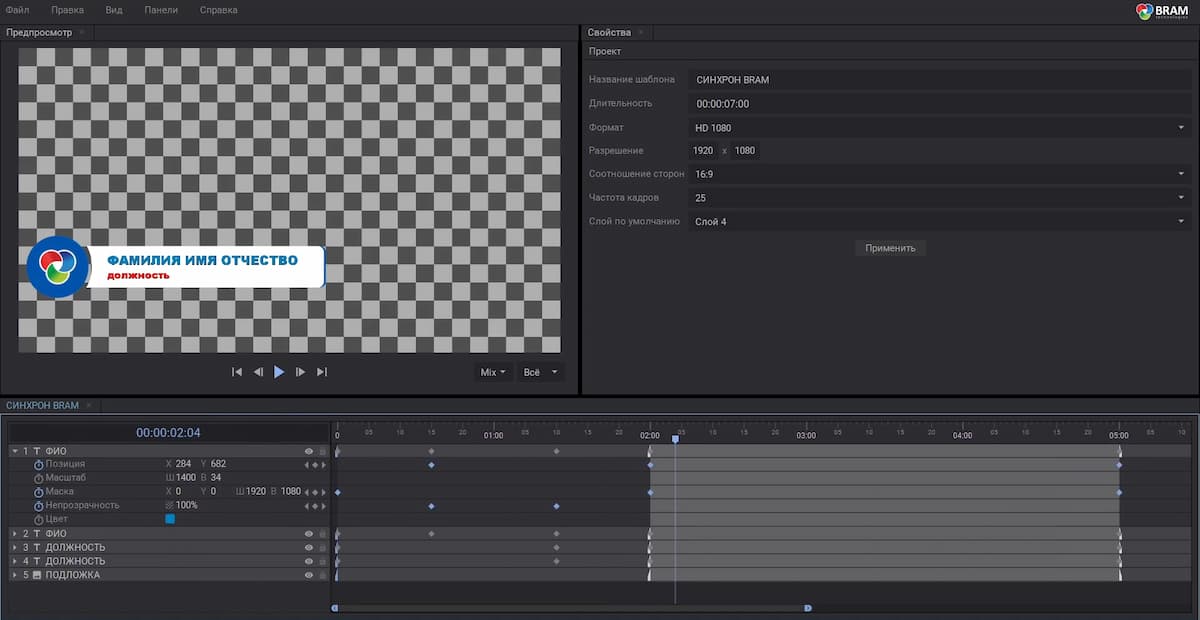Hide layer 5 ПОДЛОЖКА with eye icon
This screenshot has width=1200, height=620.
[x=309, y=576]
